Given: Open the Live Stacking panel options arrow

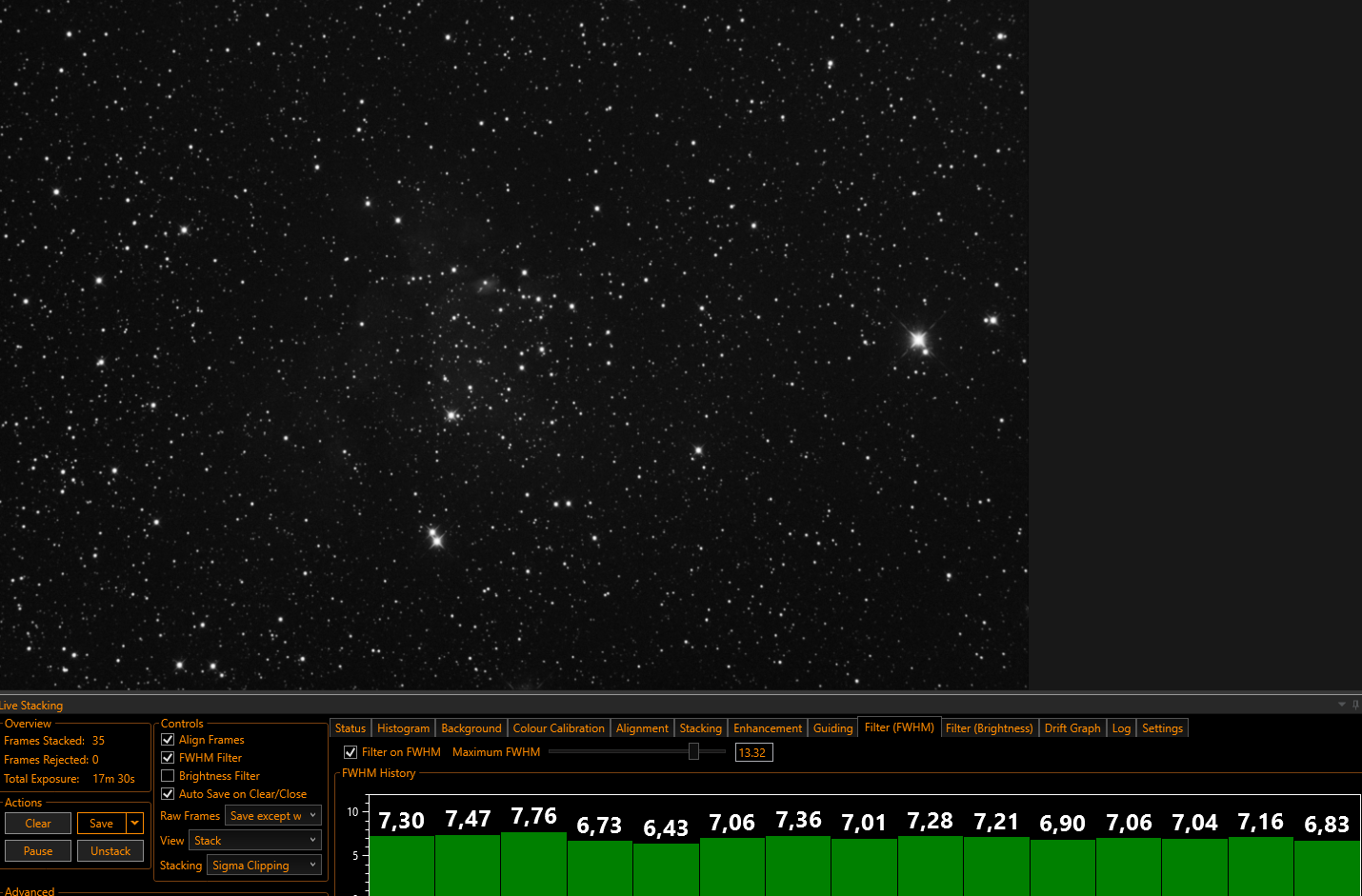Looking at the screenshot, I should coord(1342,705).
